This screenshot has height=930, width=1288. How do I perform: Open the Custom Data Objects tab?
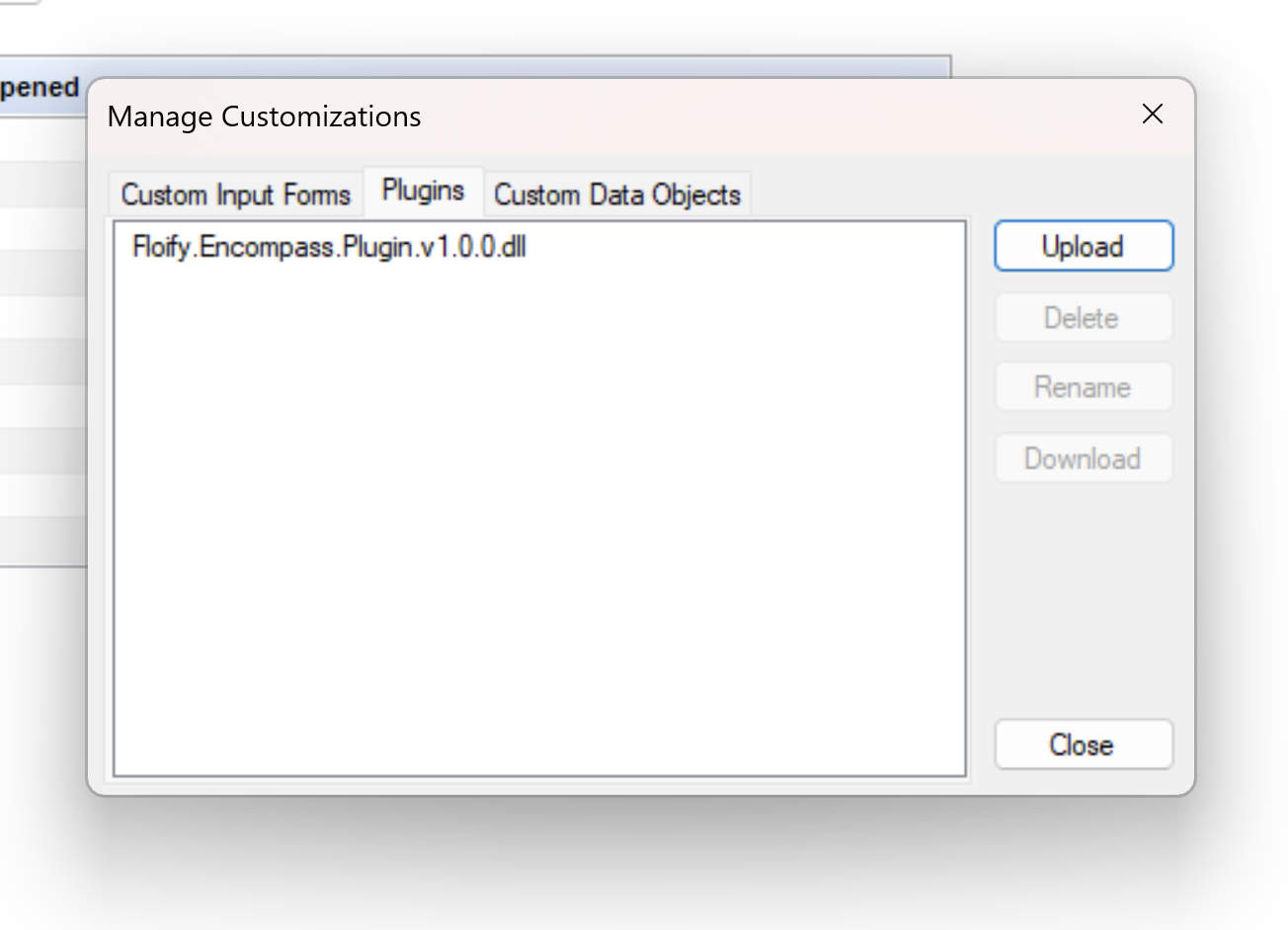(x=616, y=194)
